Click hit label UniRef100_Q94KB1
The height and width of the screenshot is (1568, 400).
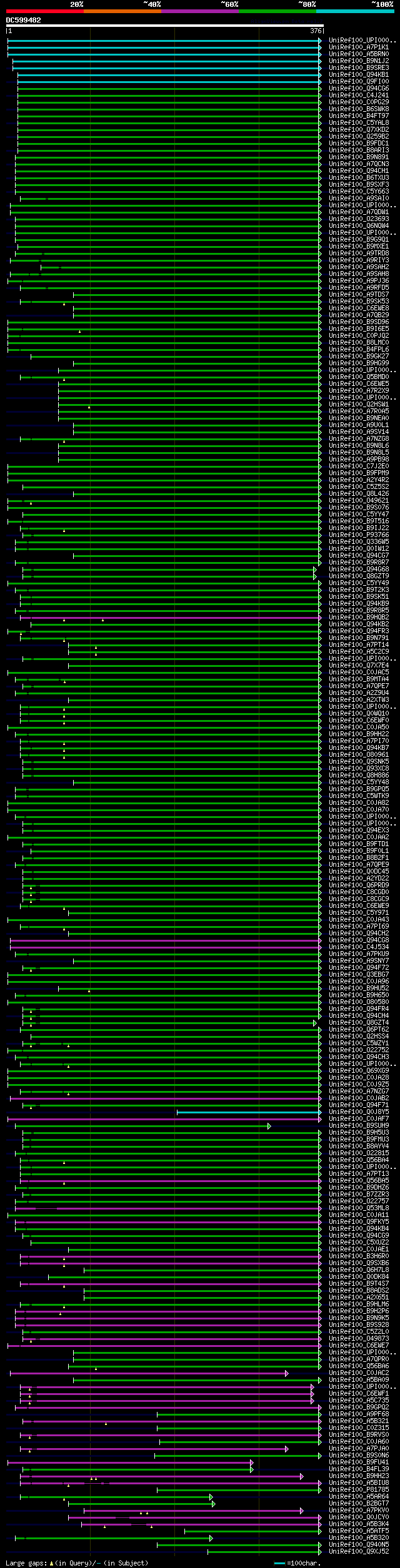coord(359,75)
